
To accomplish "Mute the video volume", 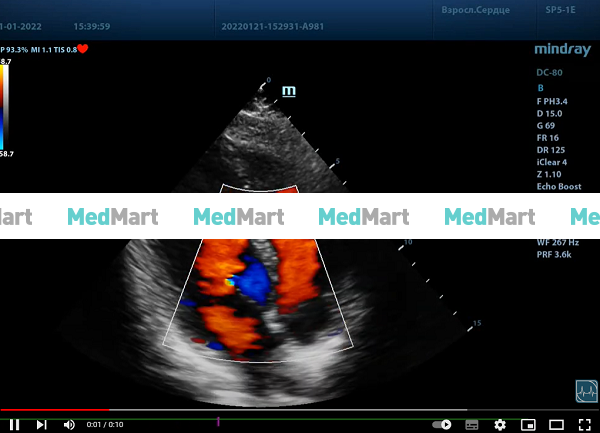I will coord(69,425).
